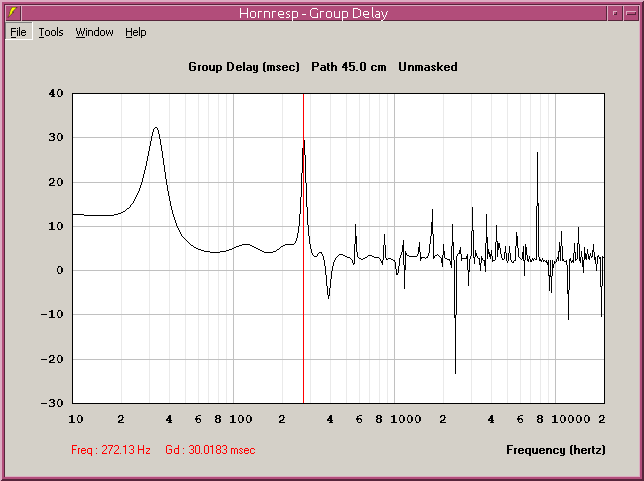Click the 'Gd : 30.0183 msec' readout

click(210, 450)
